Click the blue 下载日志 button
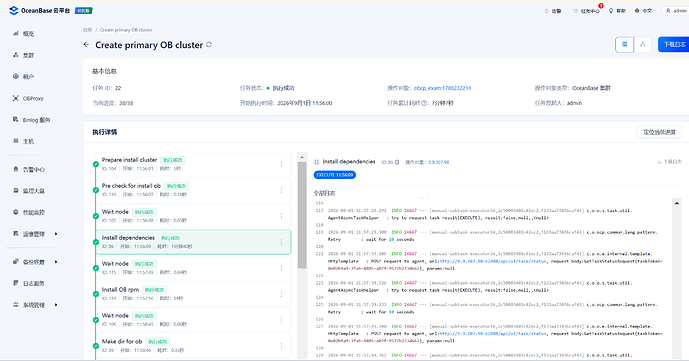This screenshot has height=361, width=689. (x=674, y=44)
